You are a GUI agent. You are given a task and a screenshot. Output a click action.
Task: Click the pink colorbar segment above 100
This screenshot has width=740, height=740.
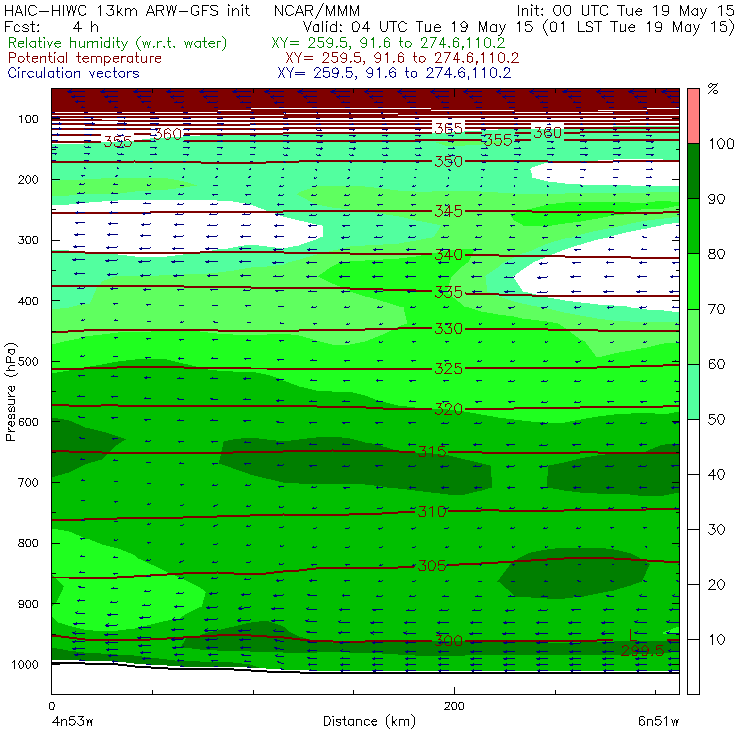[x=693, y=116]
